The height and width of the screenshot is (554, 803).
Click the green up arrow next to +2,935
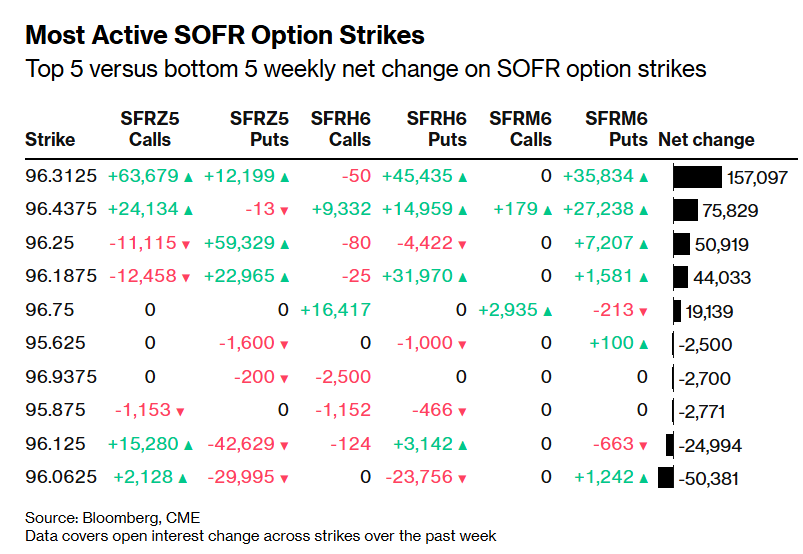[548, 311]
